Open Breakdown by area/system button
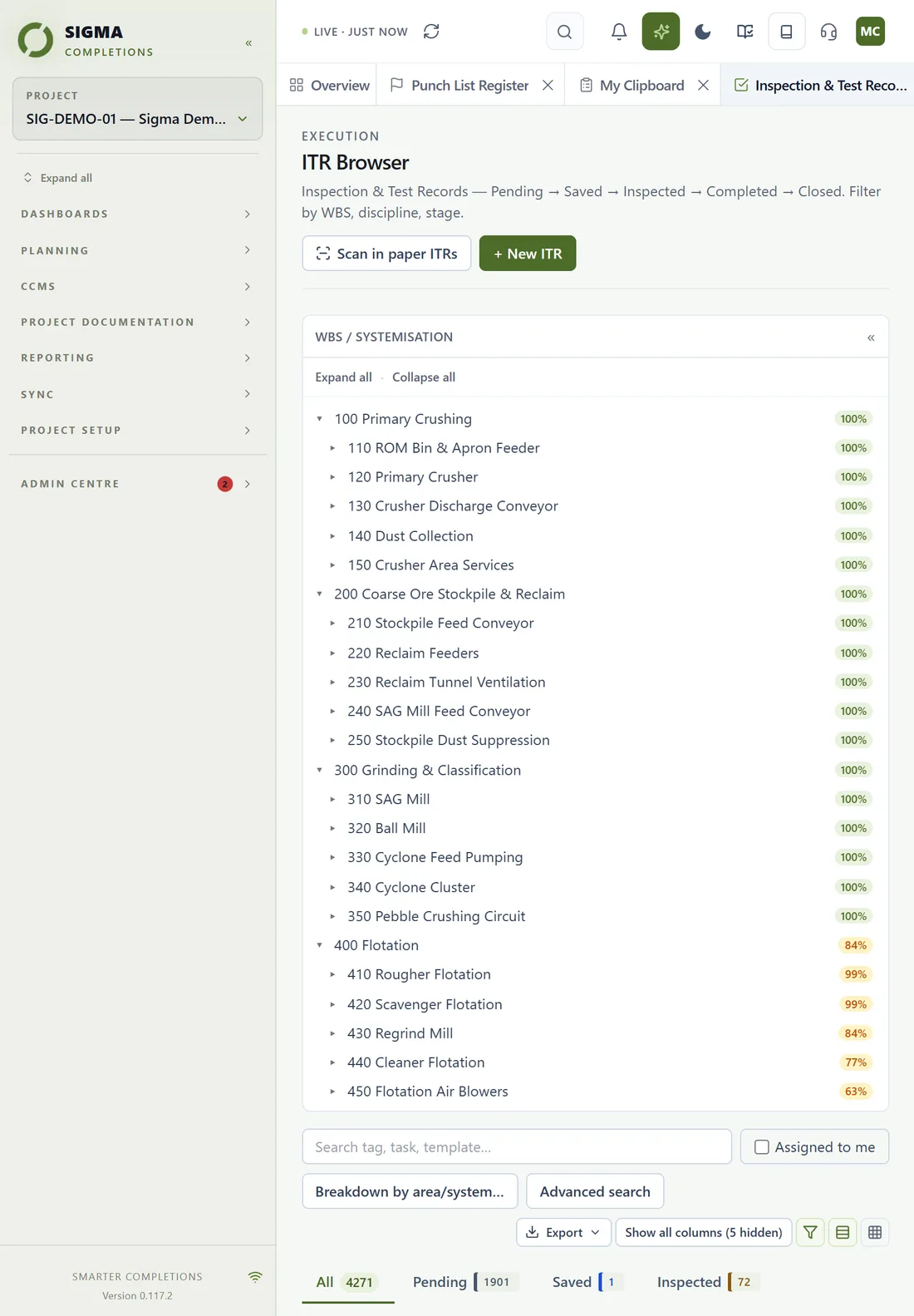914x1316 pixels. point(410,1191)
